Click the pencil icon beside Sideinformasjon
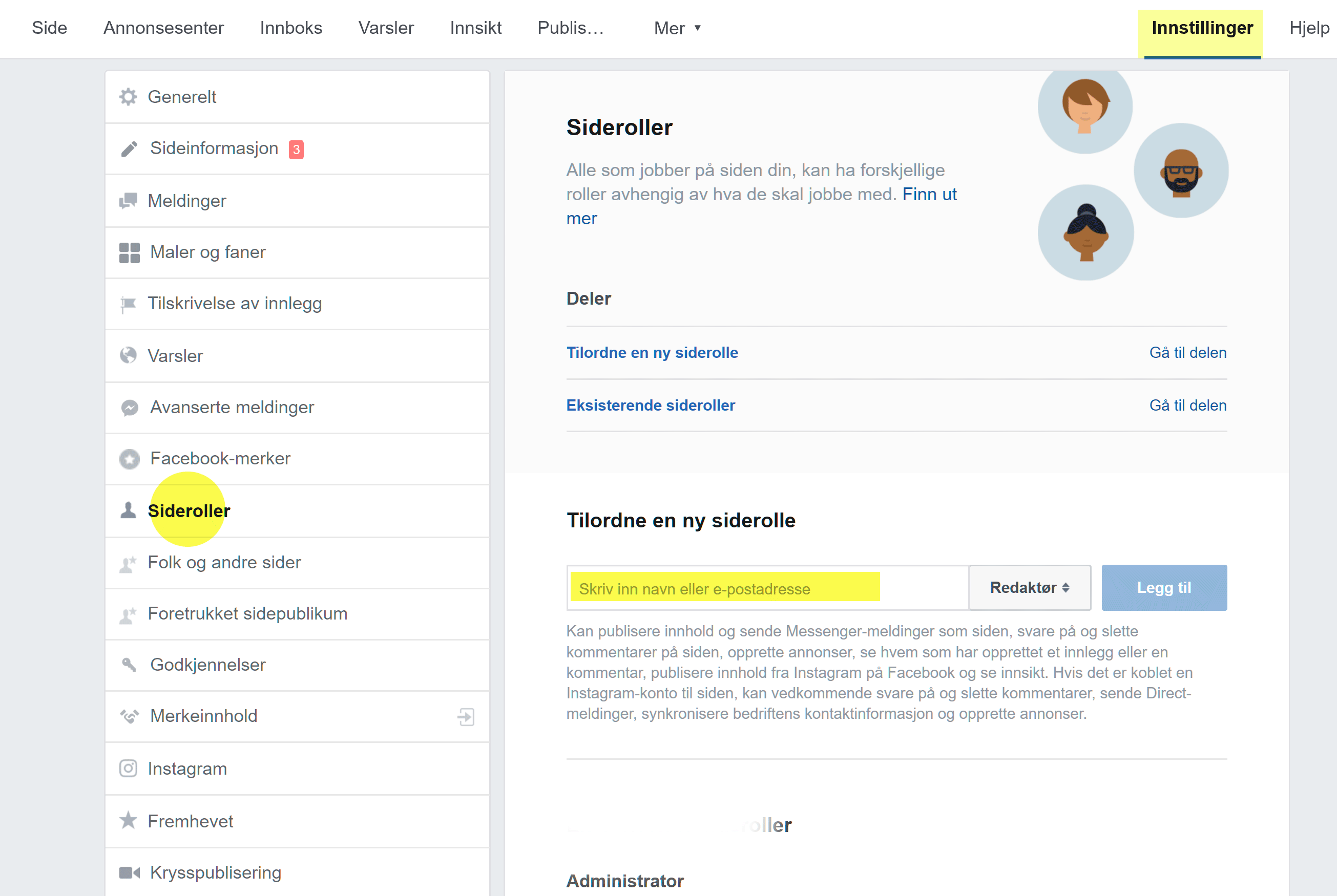The image size is (1337, 896). point(129,148)
